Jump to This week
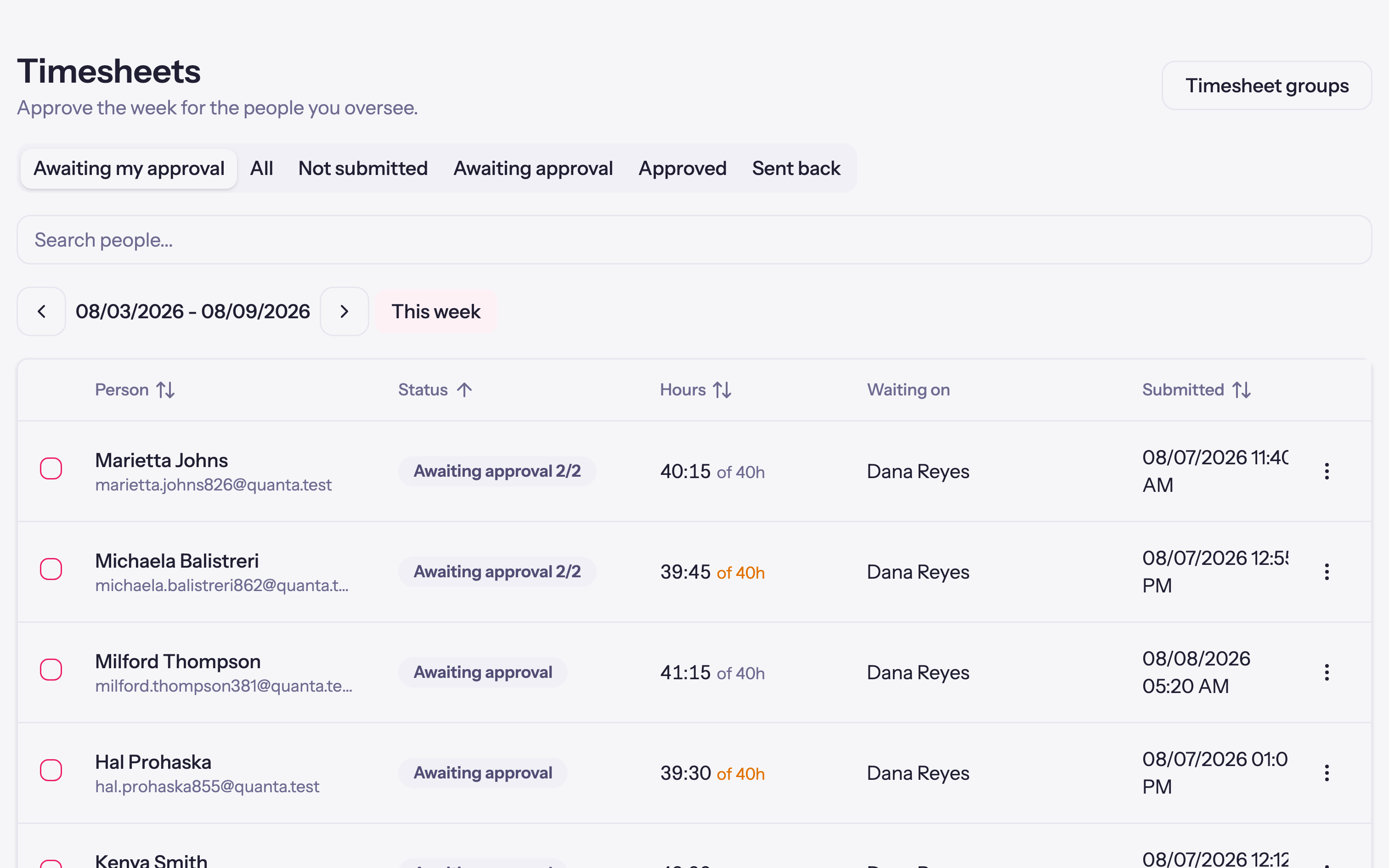 [x=436, y=311]
